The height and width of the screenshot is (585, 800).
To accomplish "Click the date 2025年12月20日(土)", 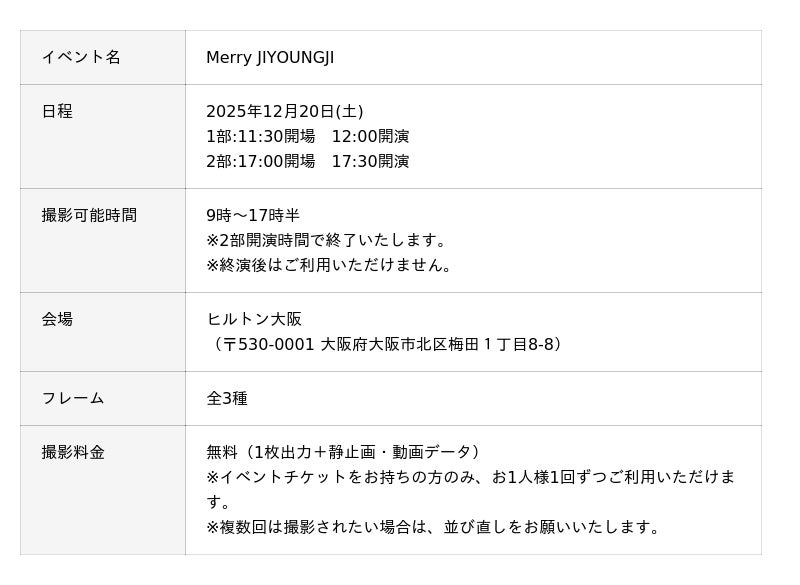I will (285, 111).
